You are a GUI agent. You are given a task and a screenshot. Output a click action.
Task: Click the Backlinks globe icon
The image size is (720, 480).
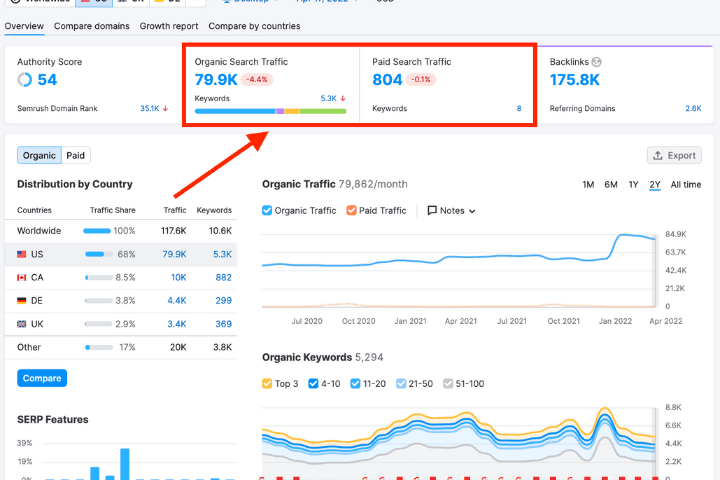(x=597, y=62)
